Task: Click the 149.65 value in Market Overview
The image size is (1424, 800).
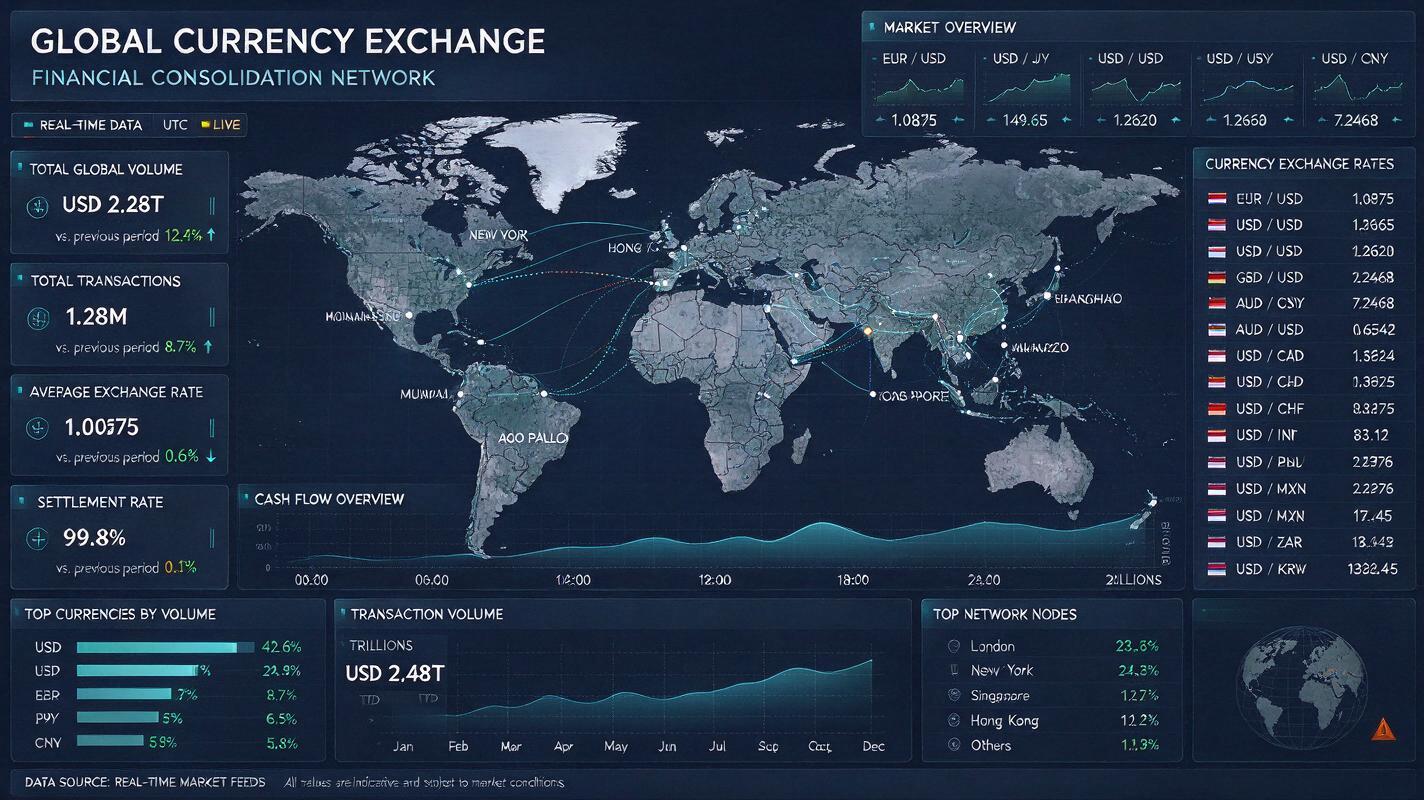Action: (1025, 120)
